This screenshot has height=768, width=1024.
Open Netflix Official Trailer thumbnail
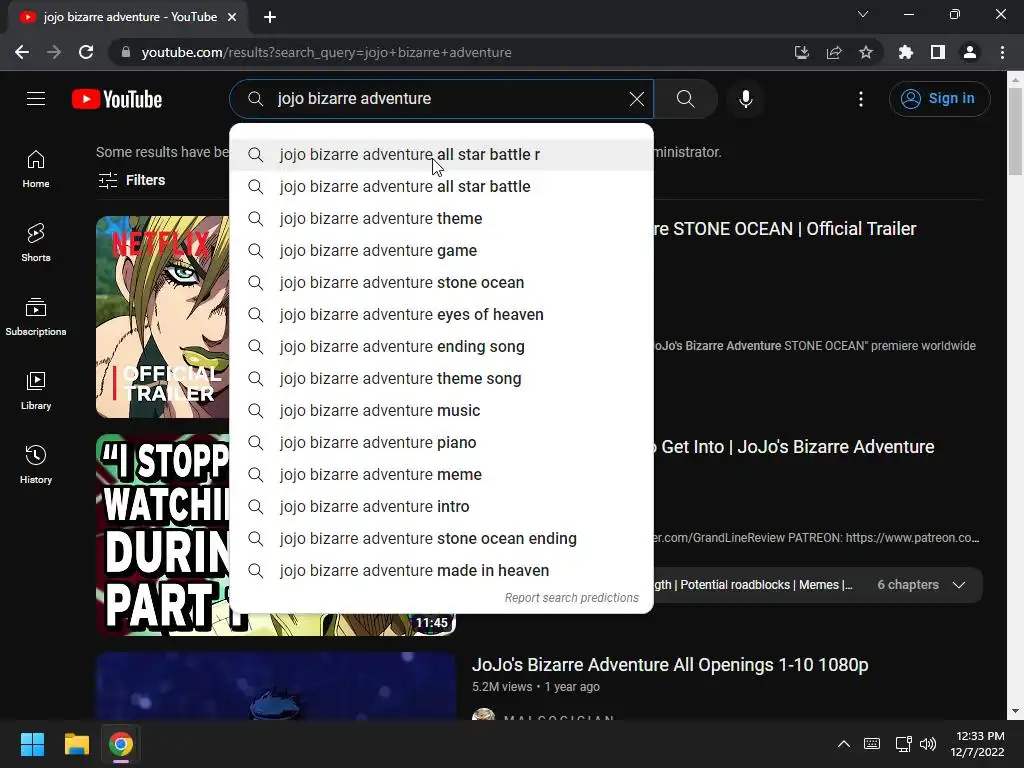click(163, 317)
